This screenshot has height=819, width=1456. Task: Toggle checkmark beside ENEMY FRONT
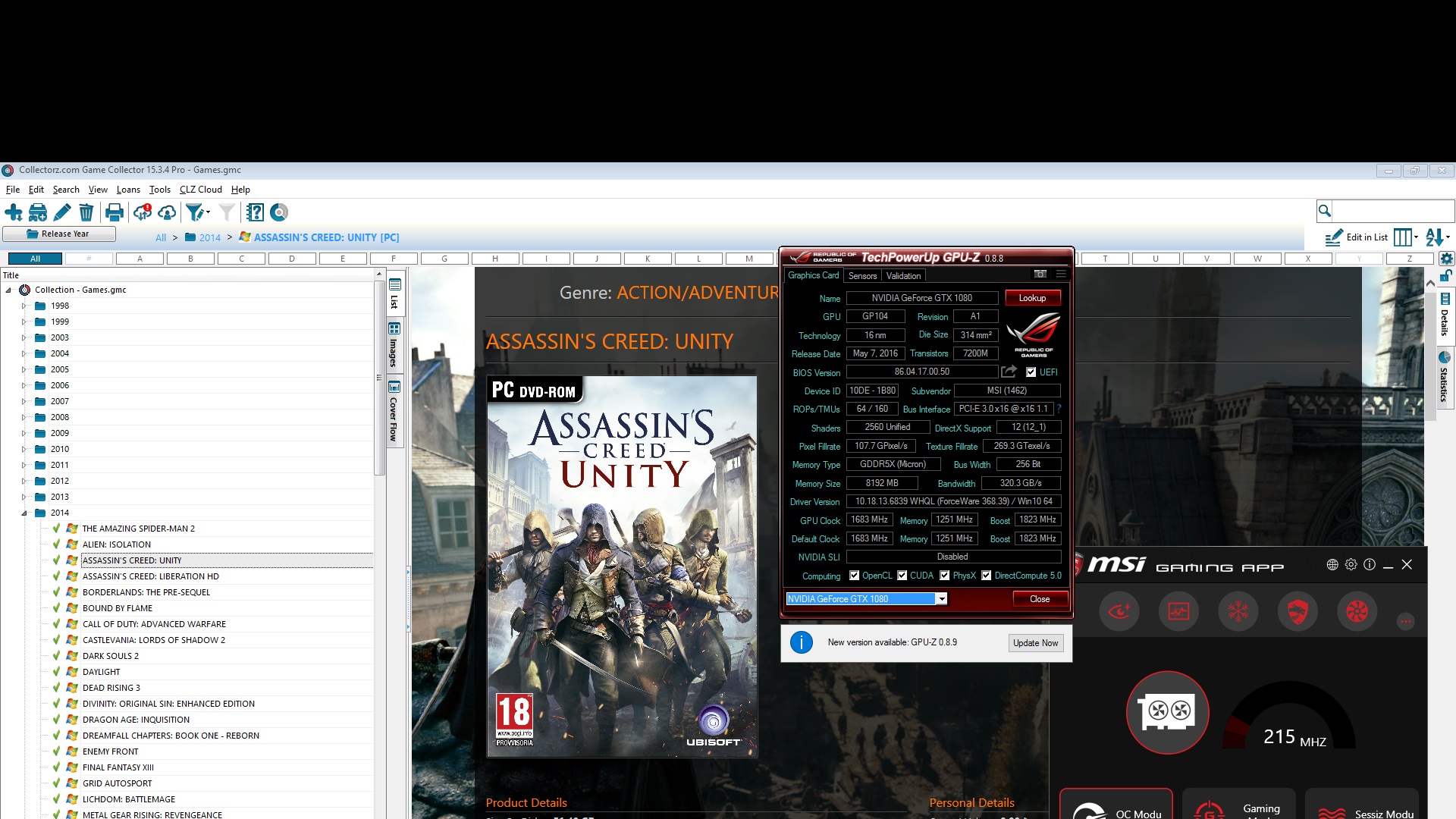pyautogui.click(x=56, y=751)
